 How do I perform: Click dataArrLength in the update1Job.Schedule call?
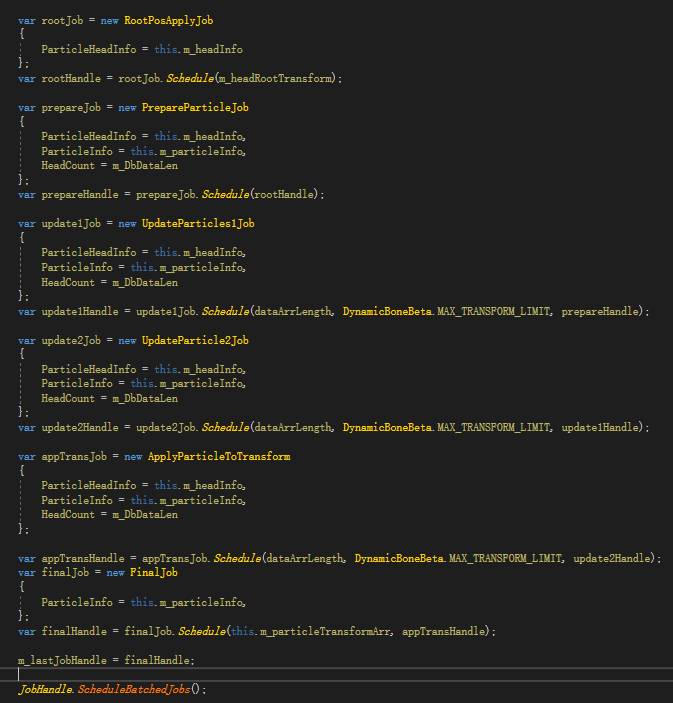point(293,311)
